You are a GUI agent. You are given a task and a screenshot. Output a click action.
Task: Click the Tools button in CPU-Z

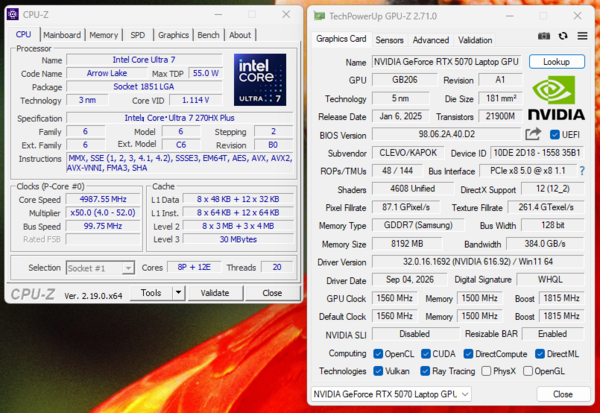tap(151, 293)
